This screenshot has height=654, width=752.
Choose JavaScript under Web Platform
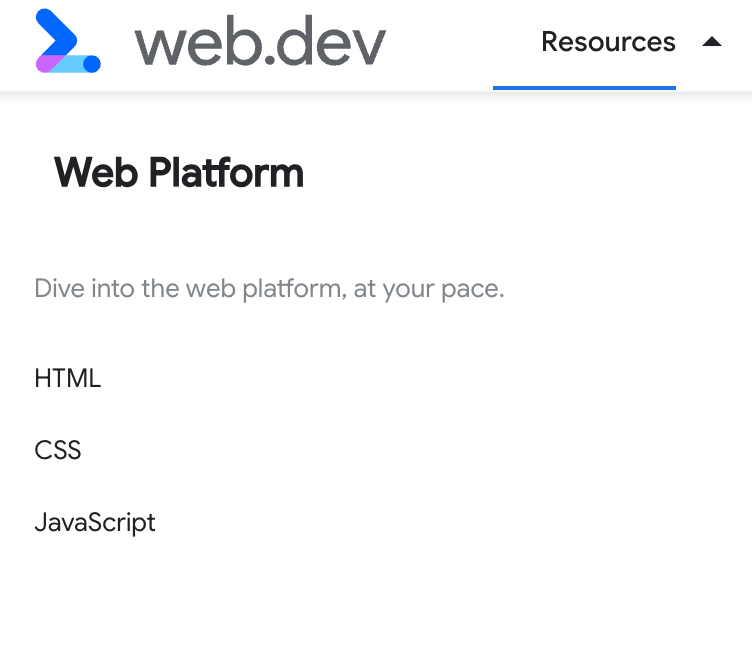95,523
